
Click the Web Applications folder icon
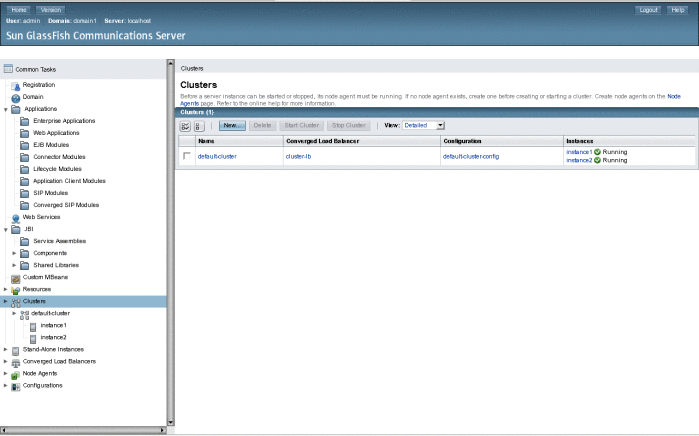point(25,133)
